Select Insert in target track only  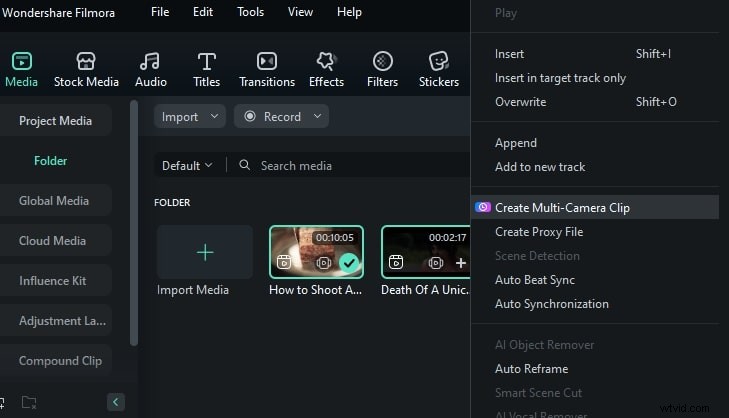595,78
